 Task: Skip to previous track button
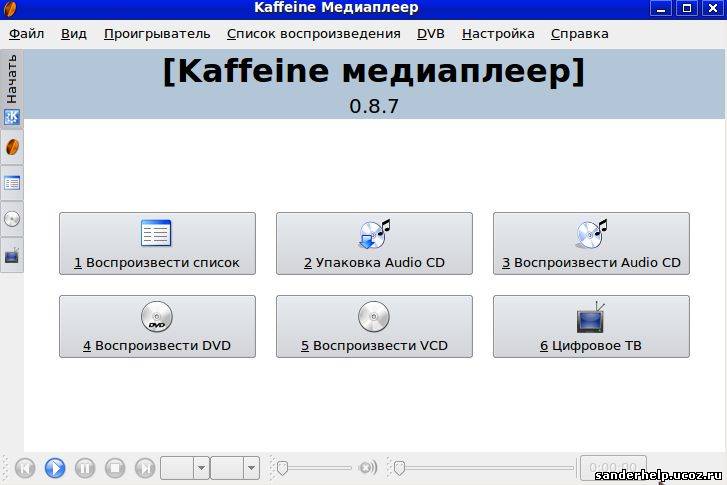25,467
